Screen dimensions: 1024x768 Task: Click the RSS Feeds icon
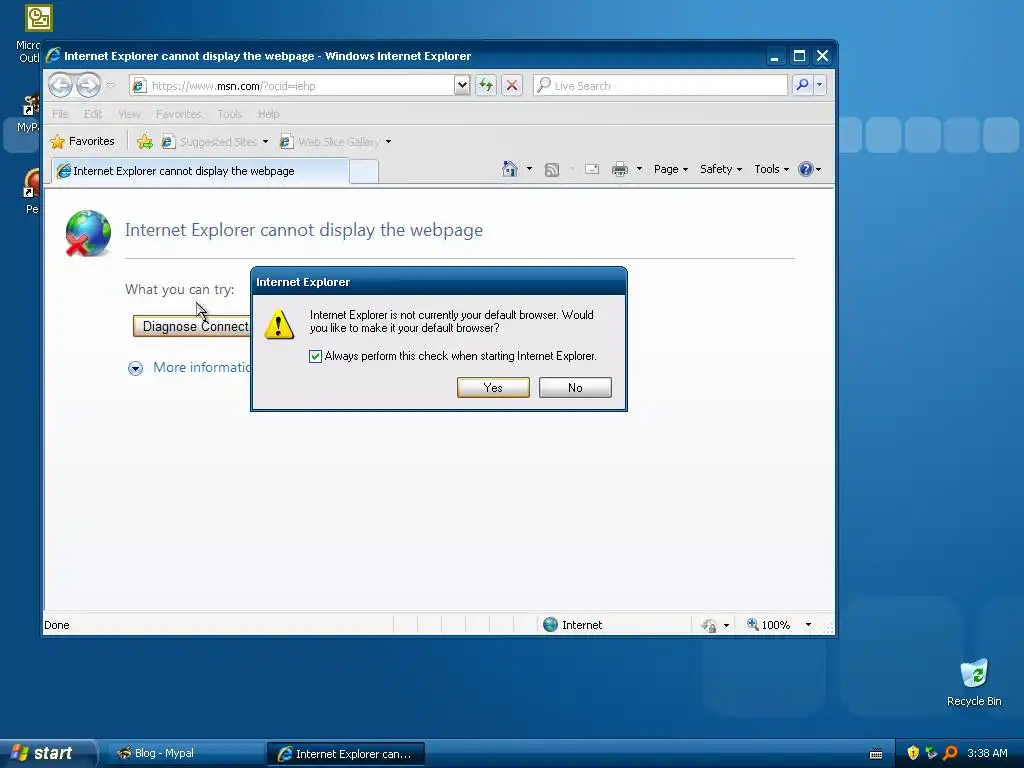pyautogui.click(x=552, y=170)
